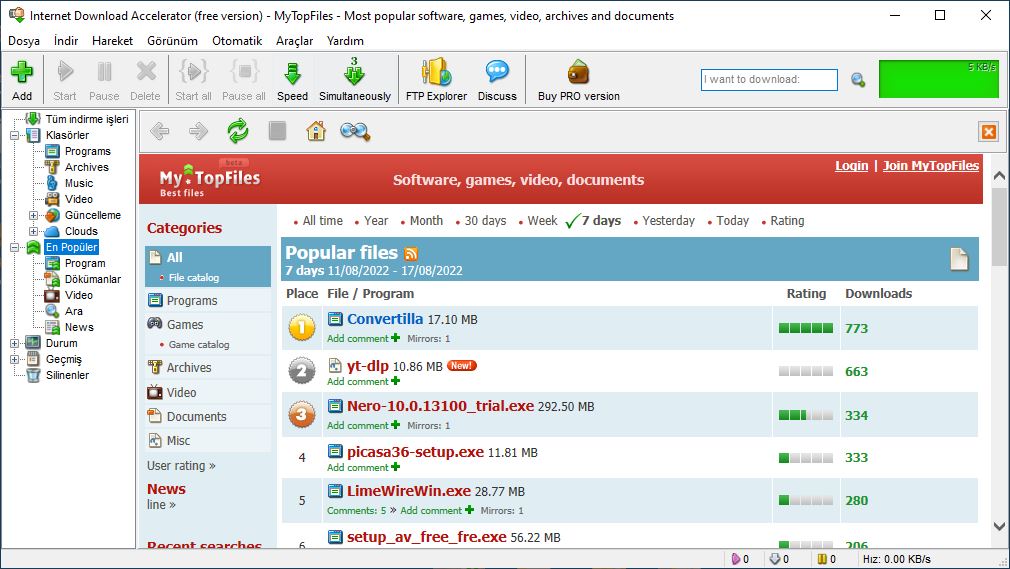The width and height of the screenshot is (1010, 569).
Task: Open the Games category
Action: (185, 325)
